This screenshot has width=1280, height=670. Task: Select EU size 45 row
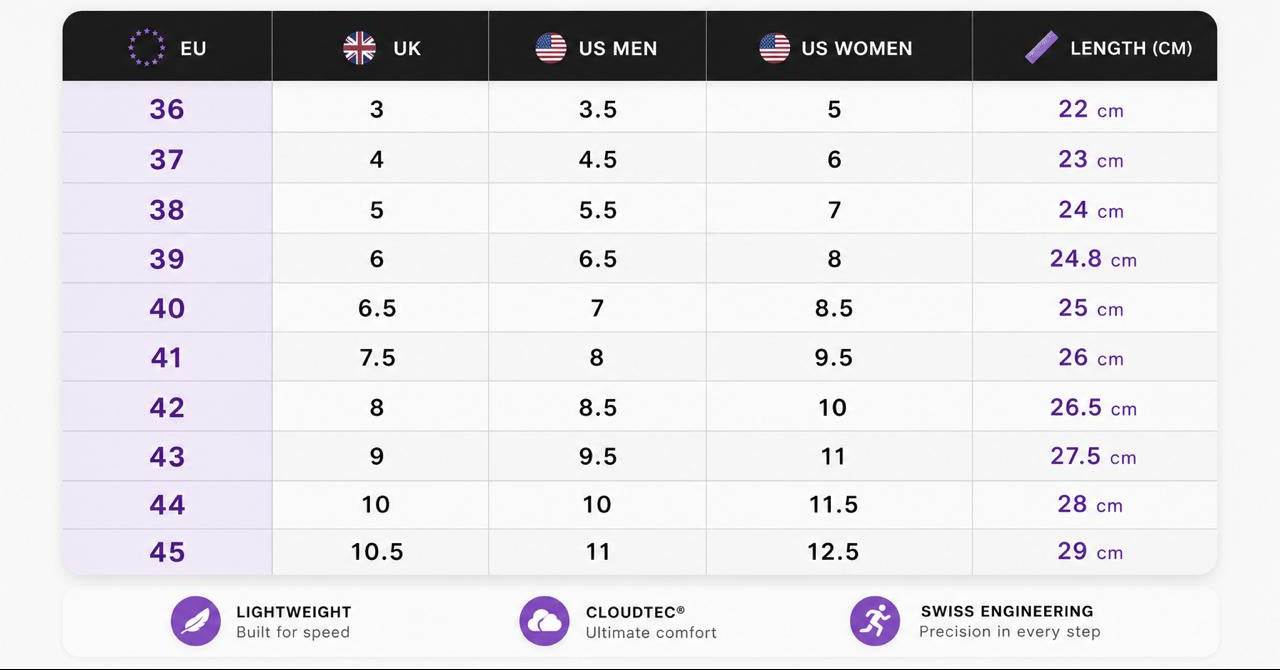(x=640, y=552)
